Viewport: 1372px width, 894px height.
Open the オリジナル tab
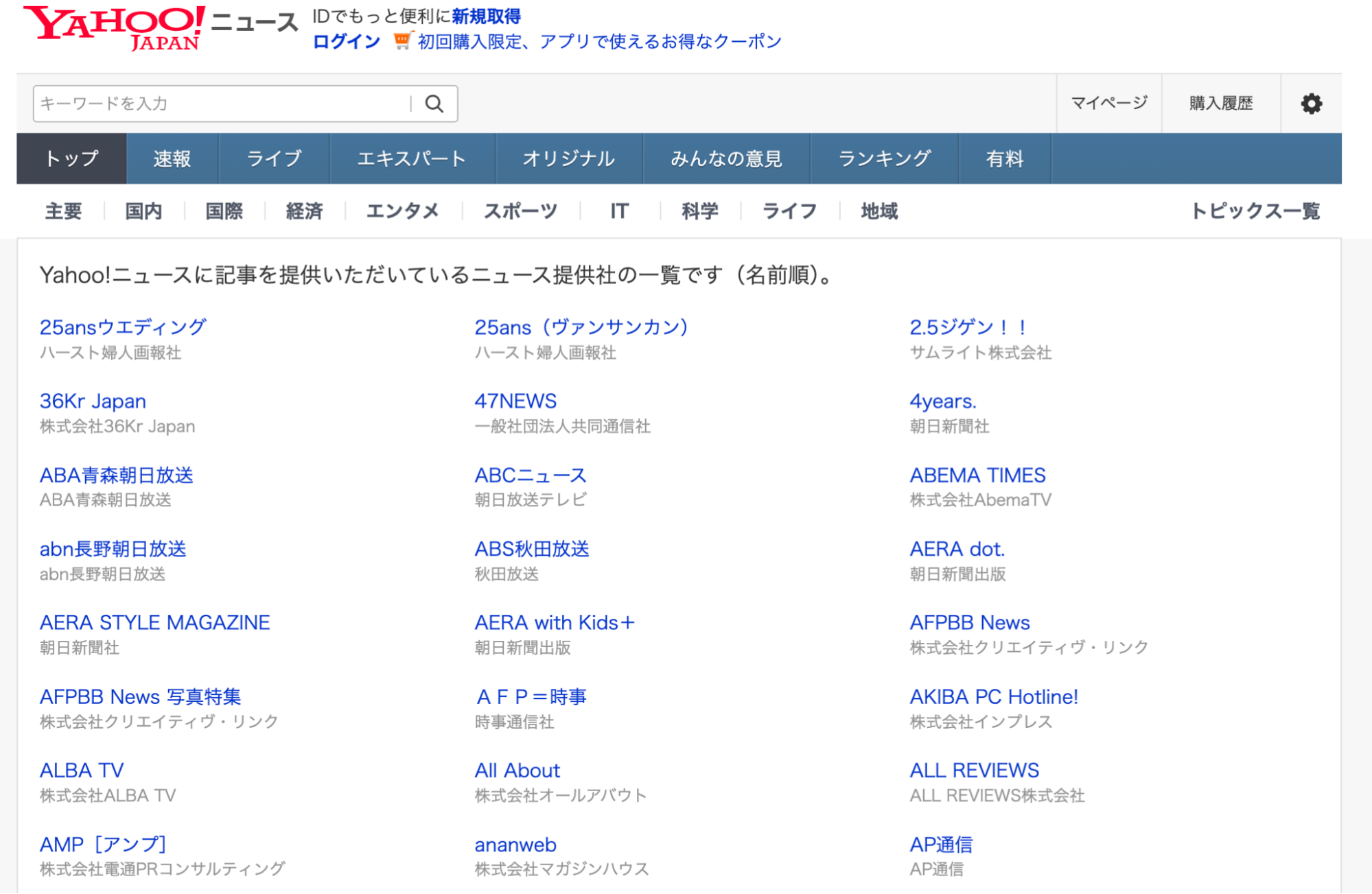click(569, 158)
